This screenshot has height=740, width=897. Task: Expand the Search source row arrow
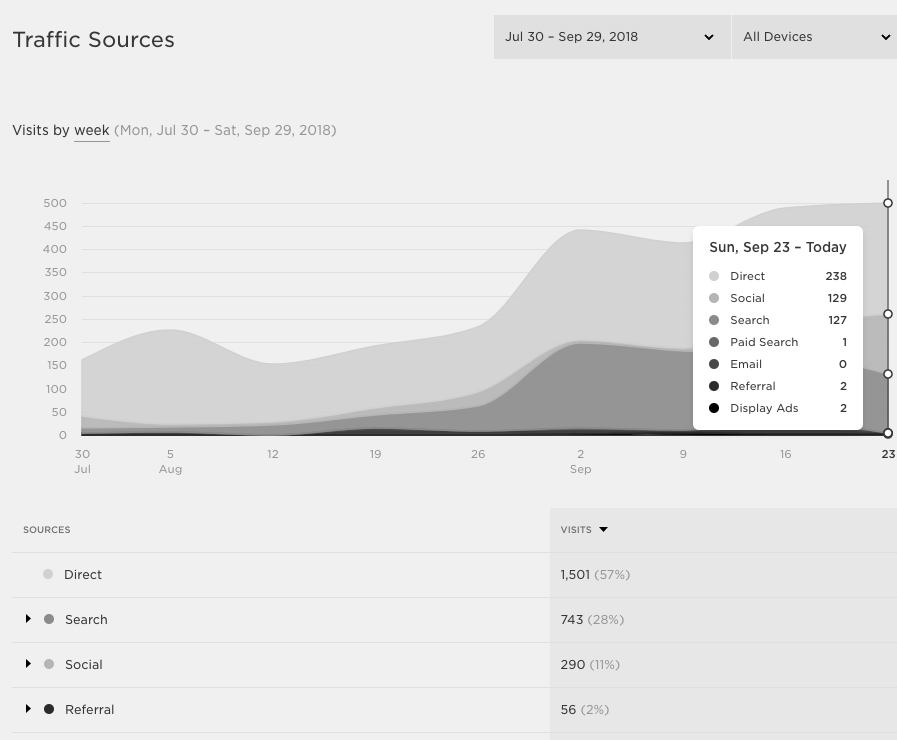coord(28,619)
